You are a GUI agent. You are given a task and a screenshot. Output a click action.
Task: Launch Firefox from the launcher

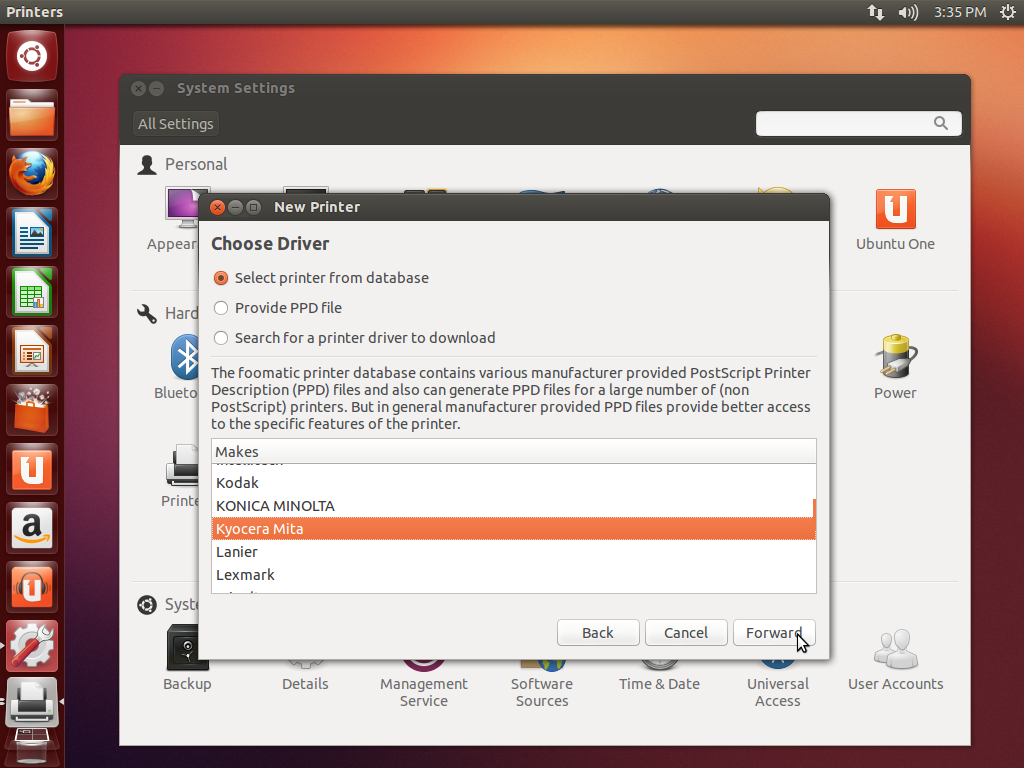(32, 174)
